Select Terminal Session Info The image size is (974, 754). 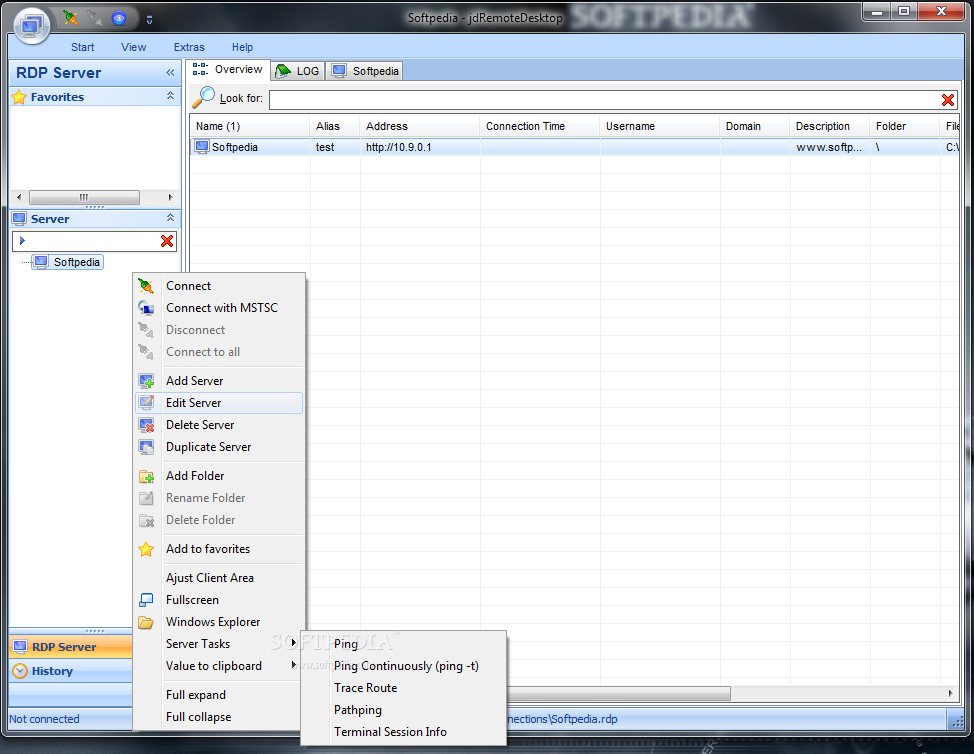404,732
